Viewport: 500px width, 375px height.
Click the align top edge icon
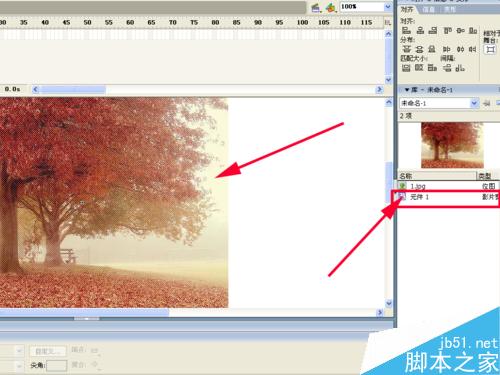click(447, 31)
